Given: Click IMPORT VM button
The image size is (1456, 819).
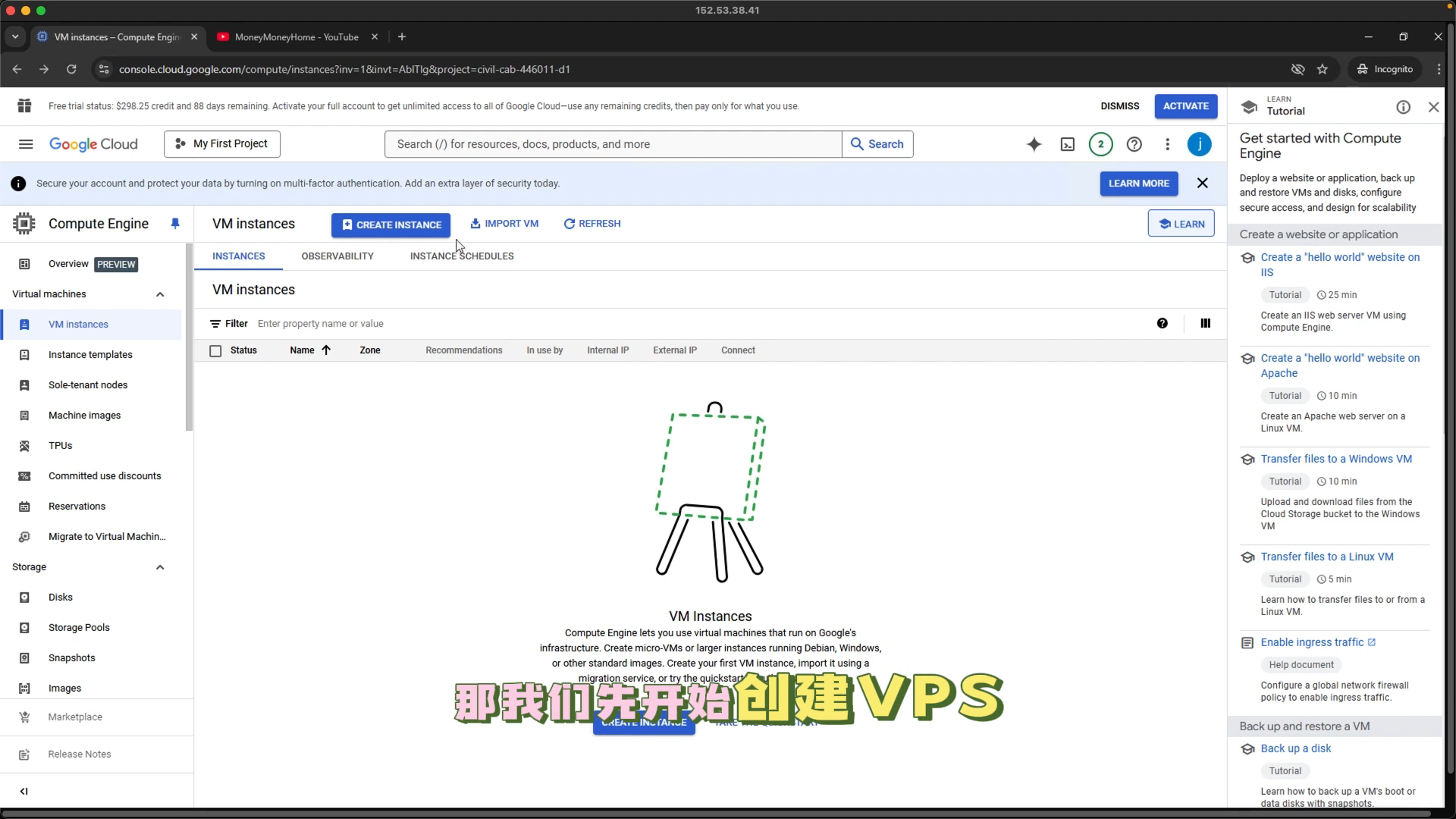Looking at the screenshot, I should point(504,224).
